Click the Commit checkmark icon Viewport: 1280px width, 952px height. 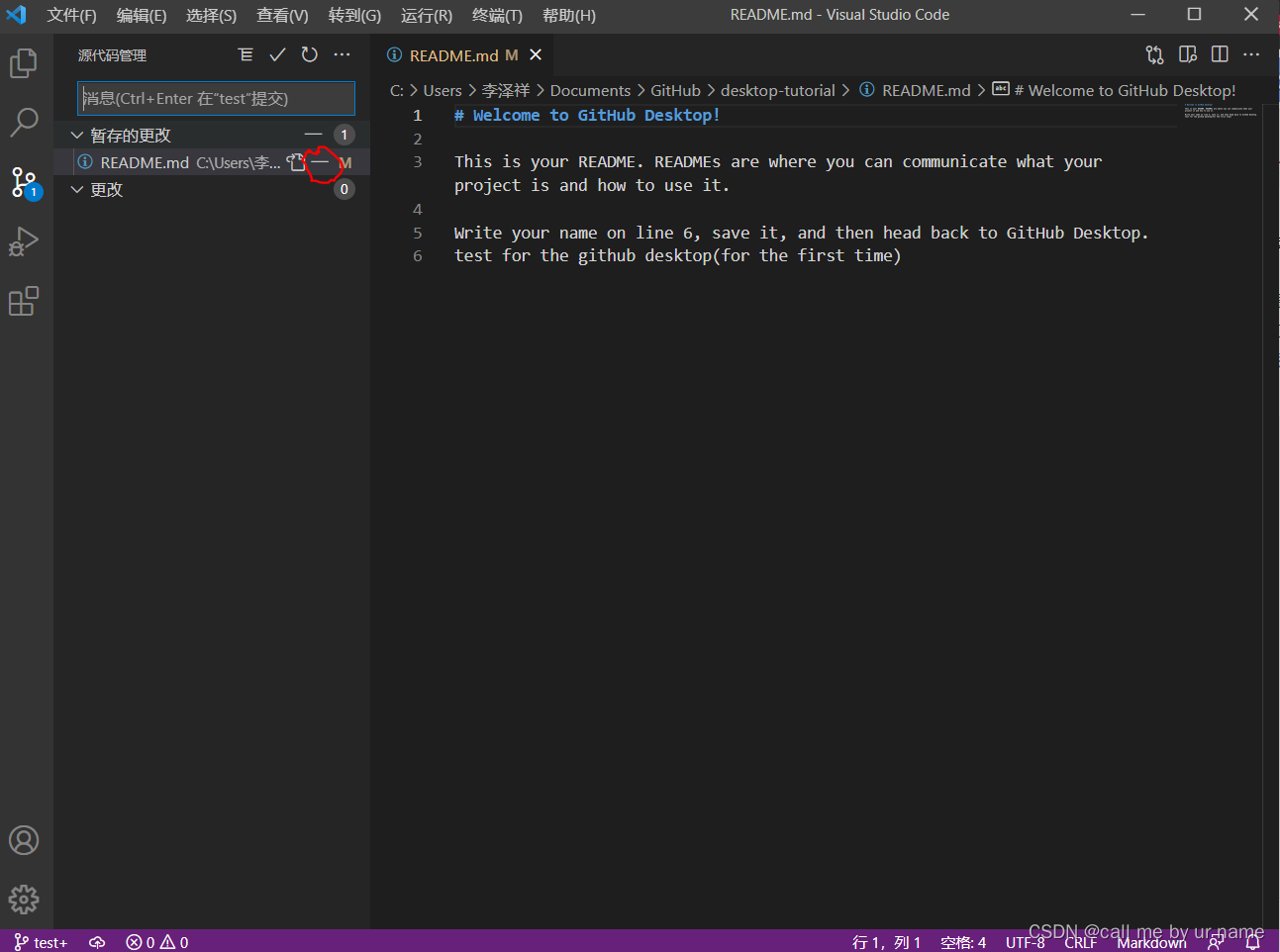point(277,54)
